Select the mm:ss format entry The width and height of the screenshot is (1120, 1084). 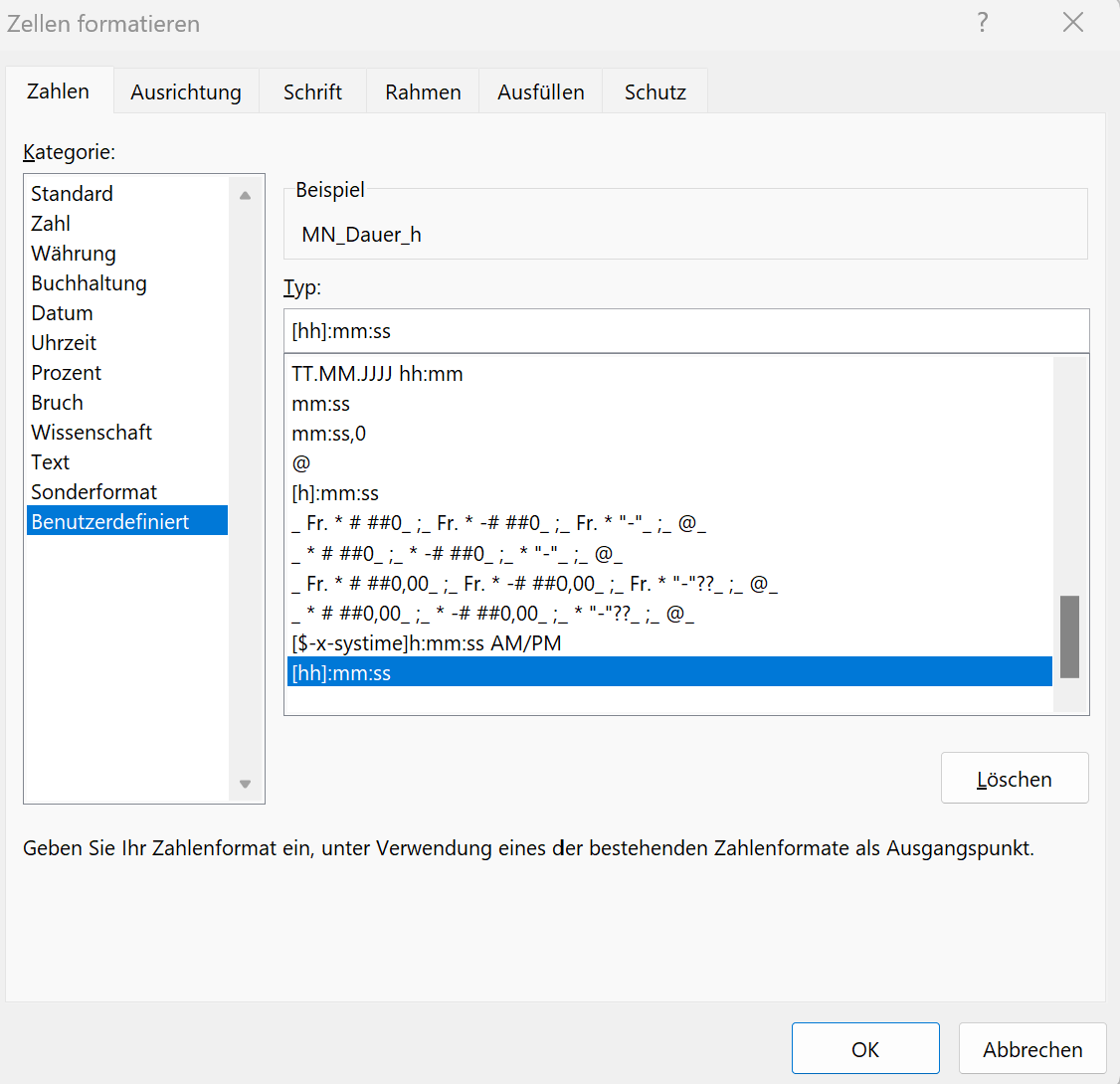tap(669, 404)
